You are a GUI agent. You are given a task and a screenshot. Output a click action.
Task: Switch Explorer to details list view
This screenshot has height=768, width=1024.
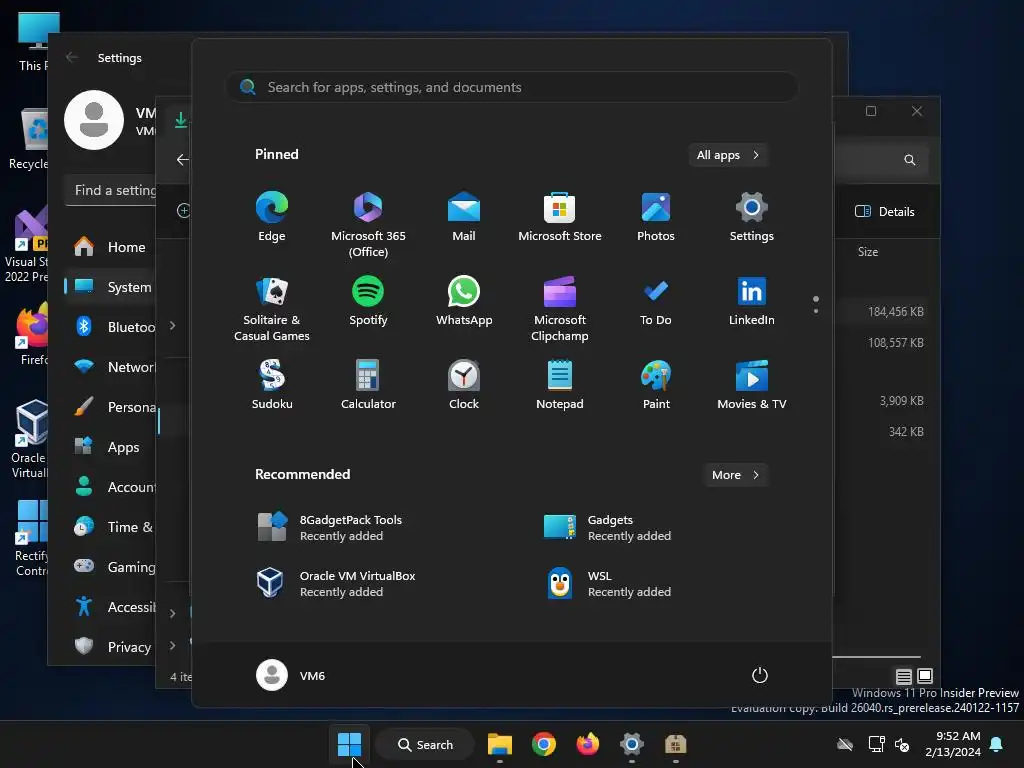(x=904, y=677)
